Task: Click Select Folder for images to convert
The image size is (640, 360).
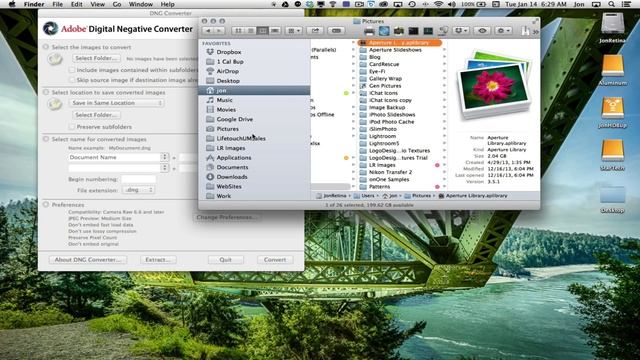Action: click(96, 58)
